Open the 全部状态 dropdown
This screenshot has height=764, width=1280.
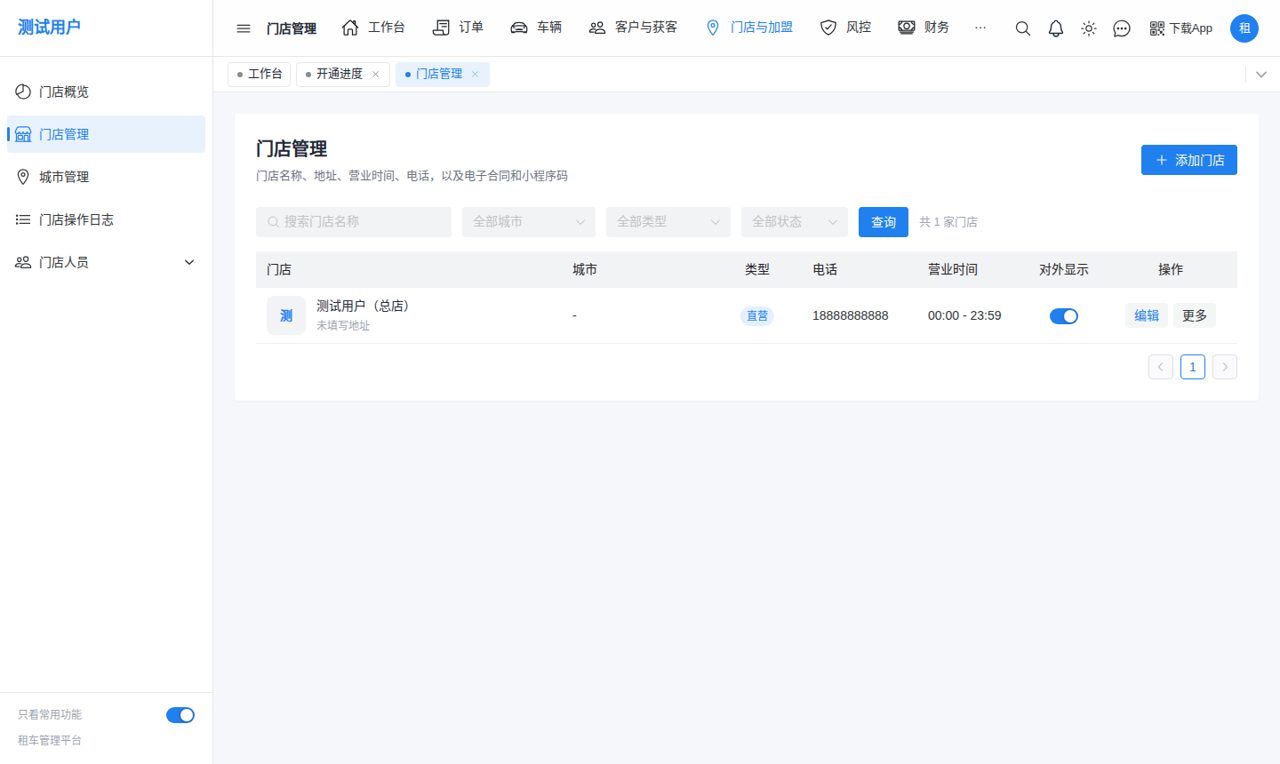pos(794,222)
